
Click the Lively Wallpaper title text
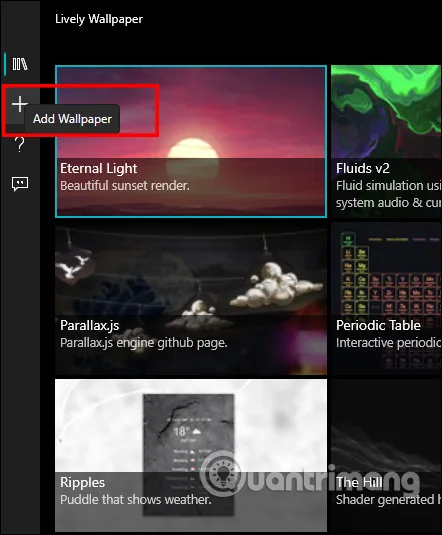tap(99, 19)
